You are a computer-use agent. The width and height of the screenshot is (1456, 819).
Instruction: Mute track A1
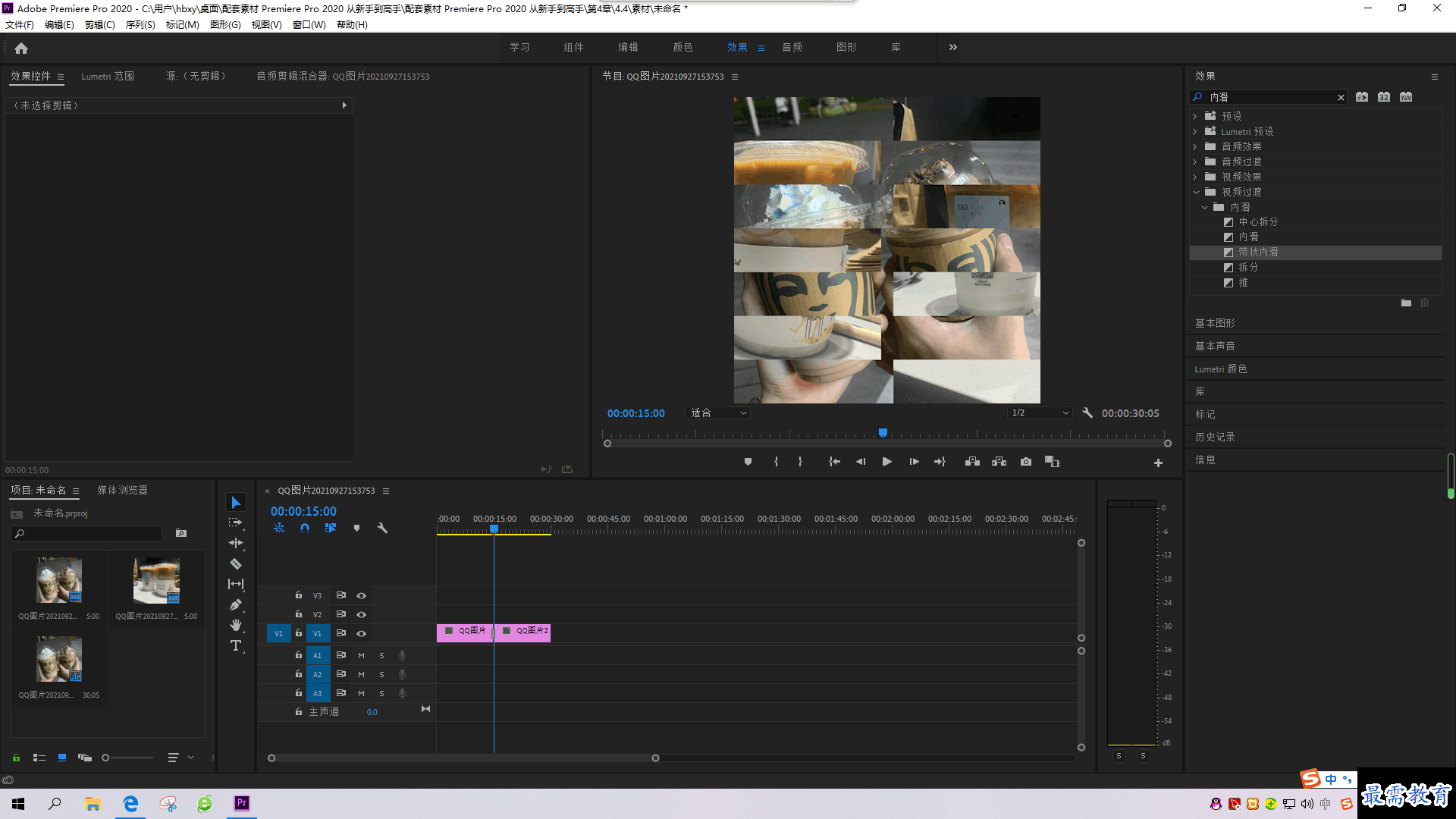(361, 655)
